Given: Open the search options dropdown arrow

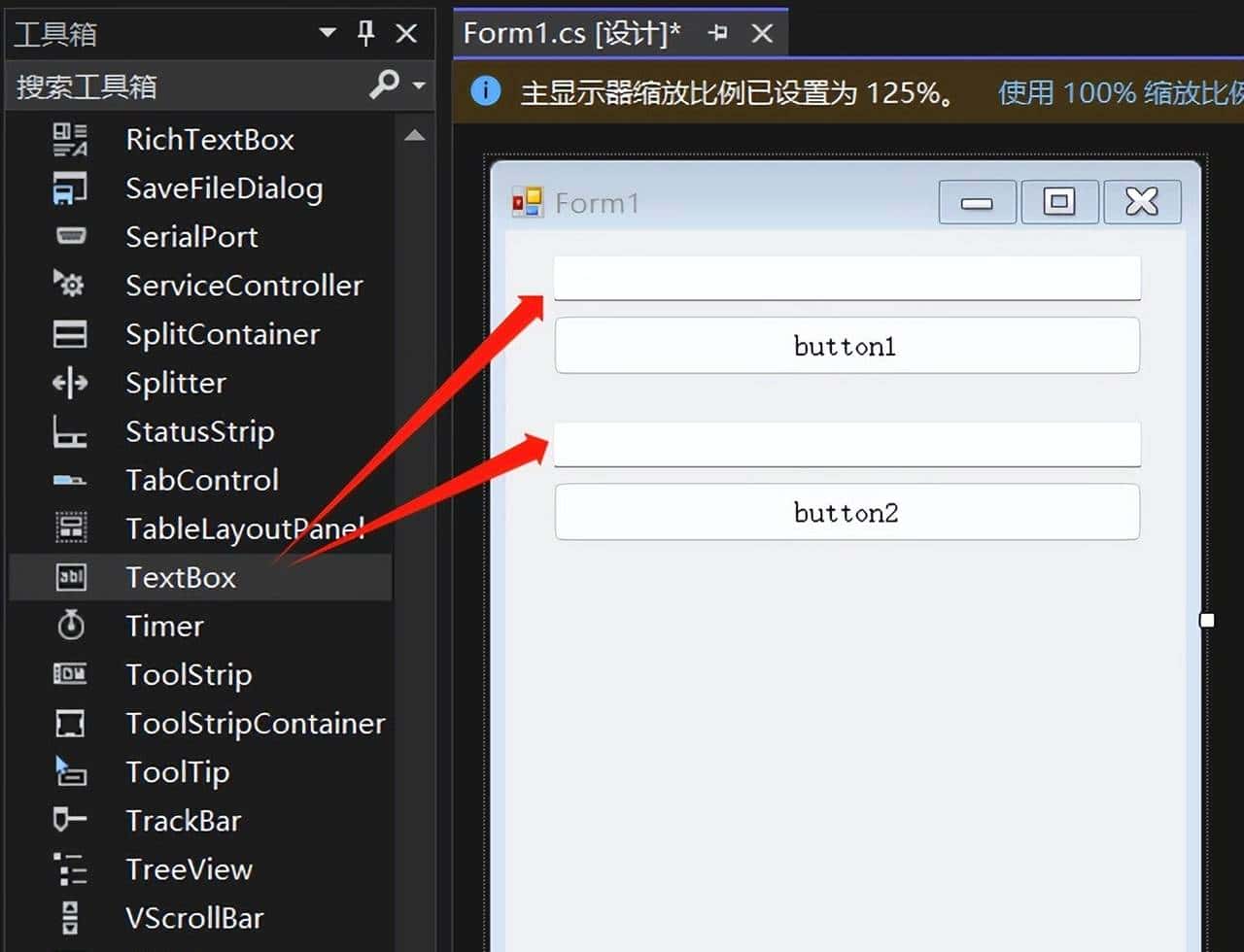Looking at the screenshot, I should [419, 85].
